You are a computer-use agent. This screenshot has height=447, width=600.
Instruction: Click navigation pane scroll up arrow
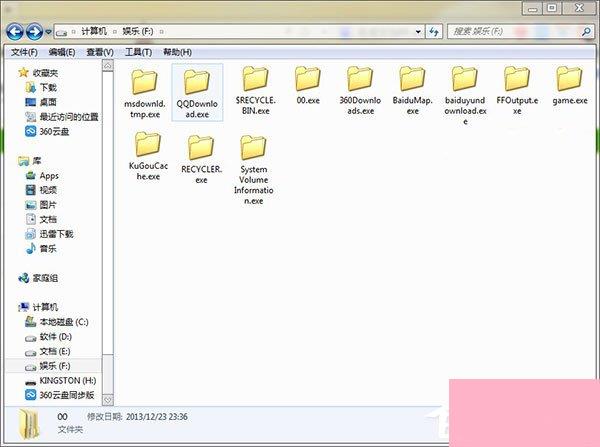(108, 66)
